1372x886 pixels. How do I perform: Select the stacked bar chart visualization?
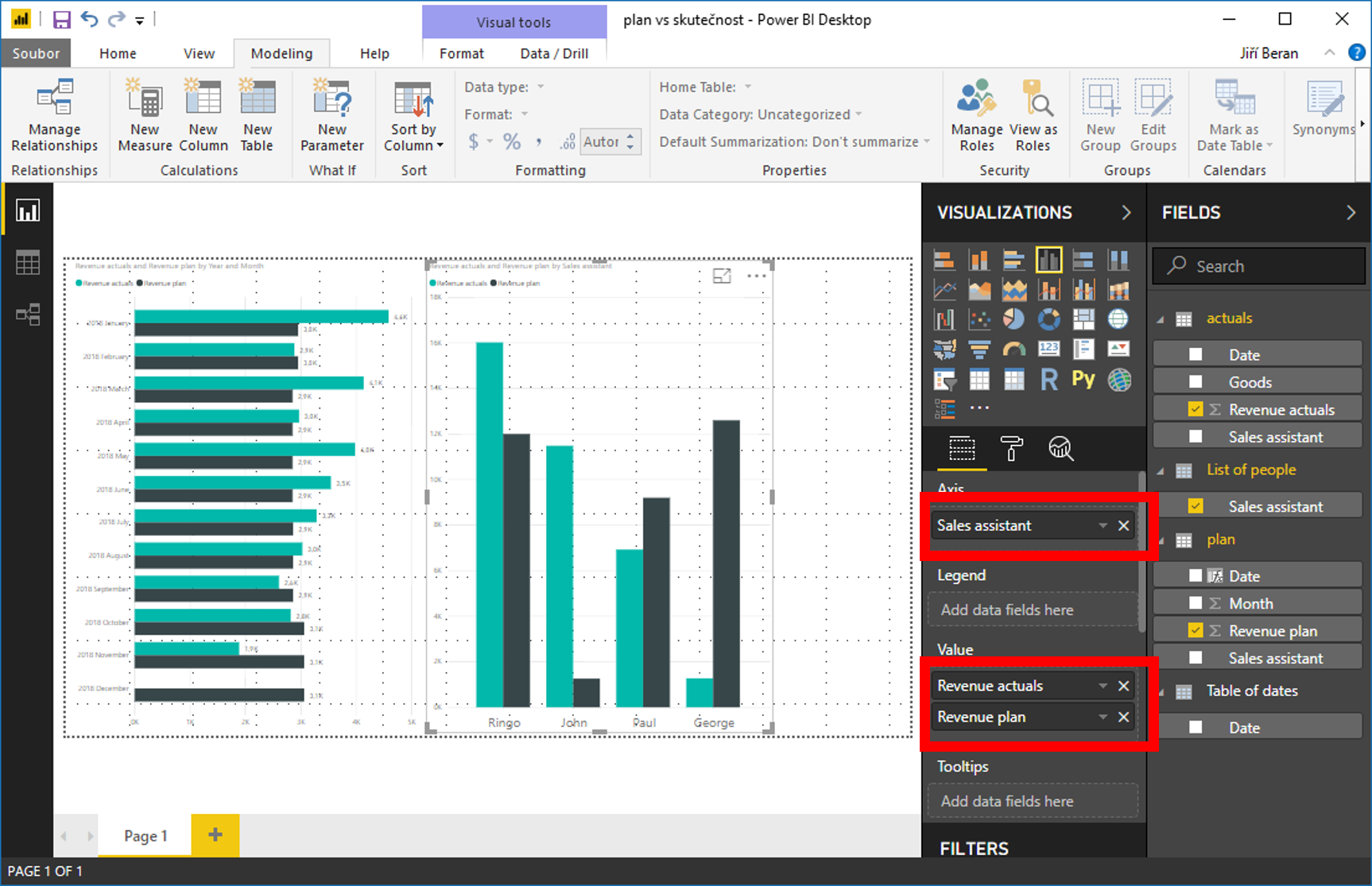[944, 260]
